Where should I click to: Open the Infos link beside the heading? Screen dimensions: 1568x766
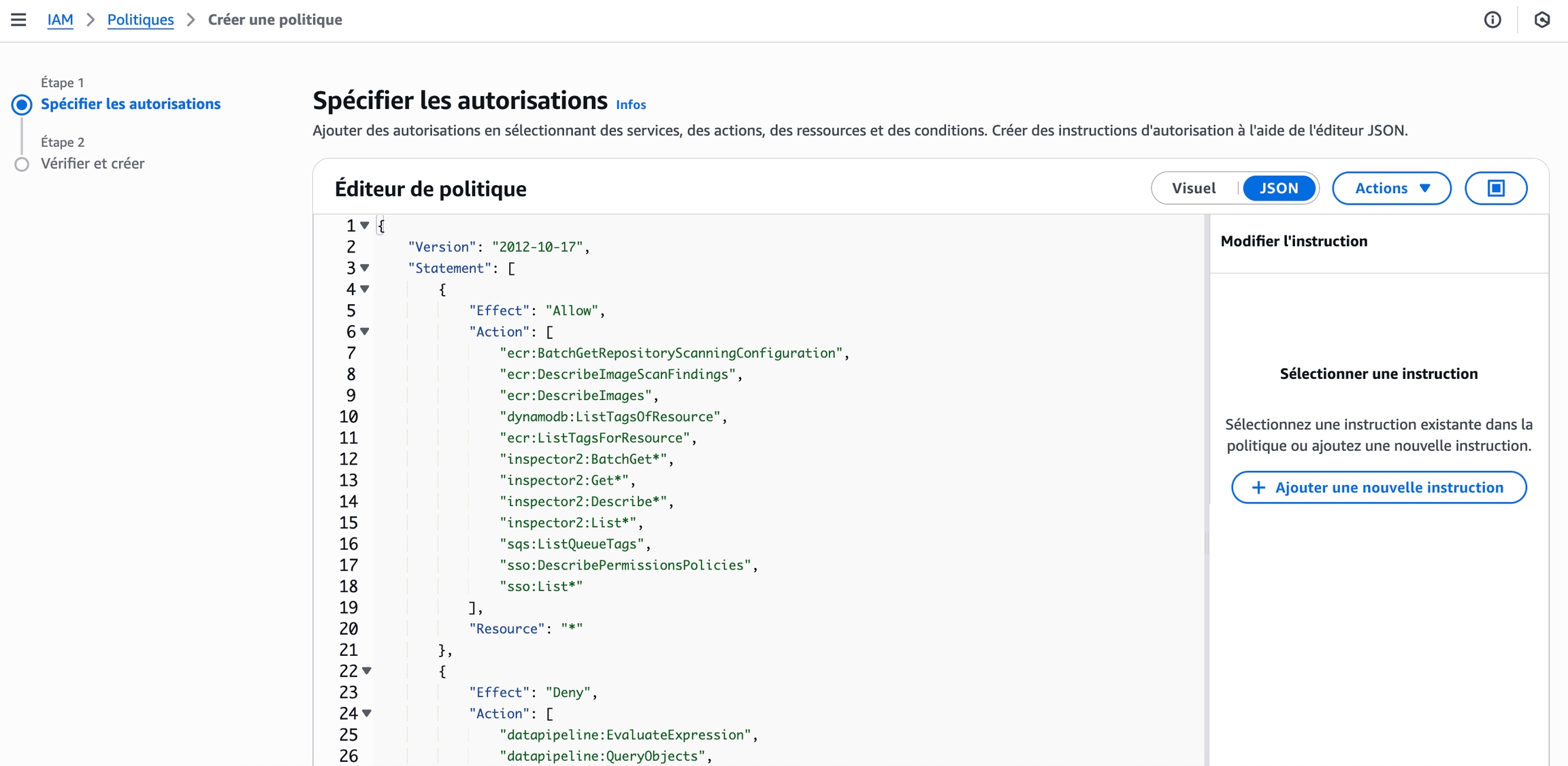(x=630, y=105)
